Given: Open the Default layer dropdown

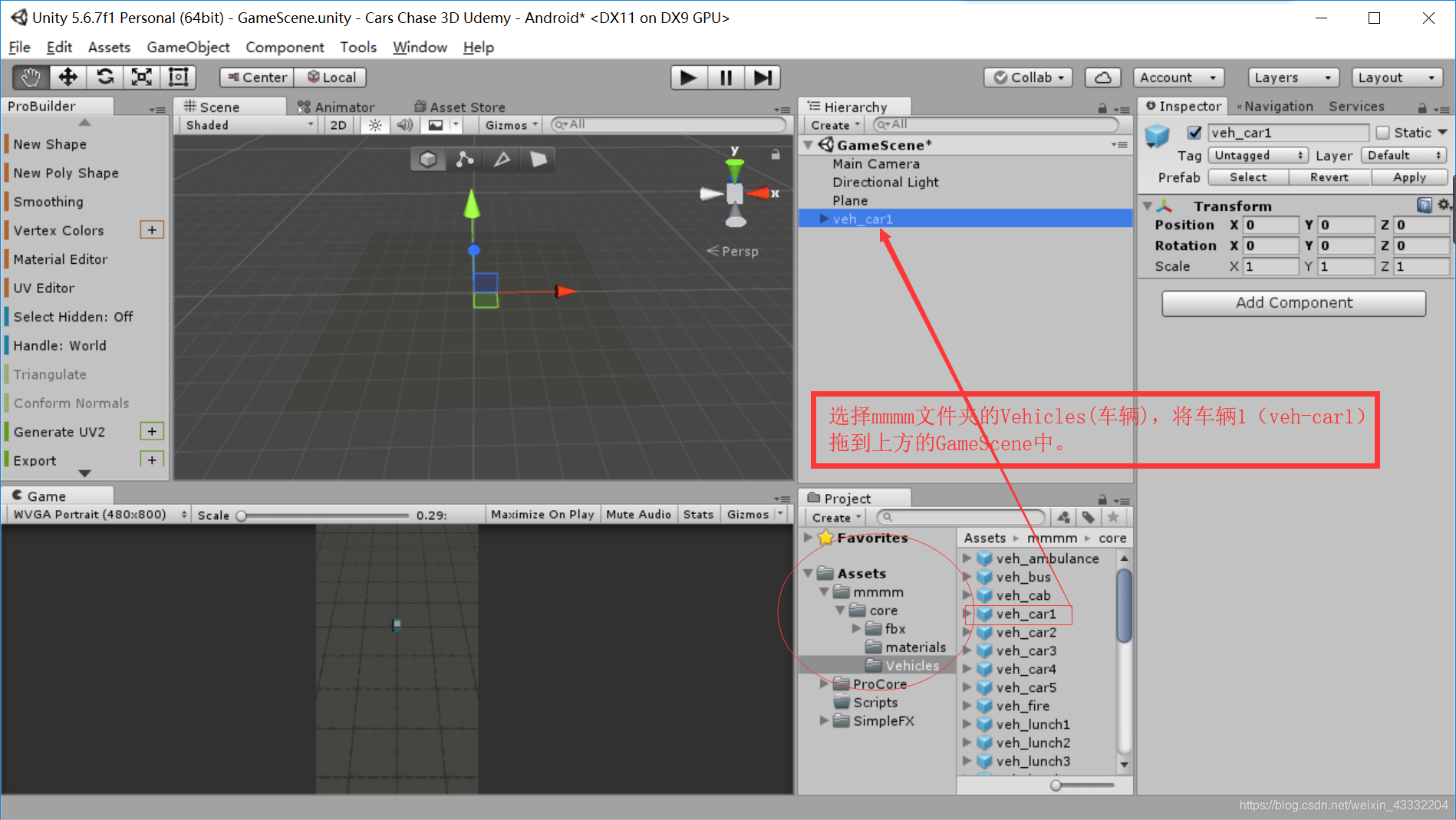Looking at the screenshot, I should click(x=1404, y=155).
